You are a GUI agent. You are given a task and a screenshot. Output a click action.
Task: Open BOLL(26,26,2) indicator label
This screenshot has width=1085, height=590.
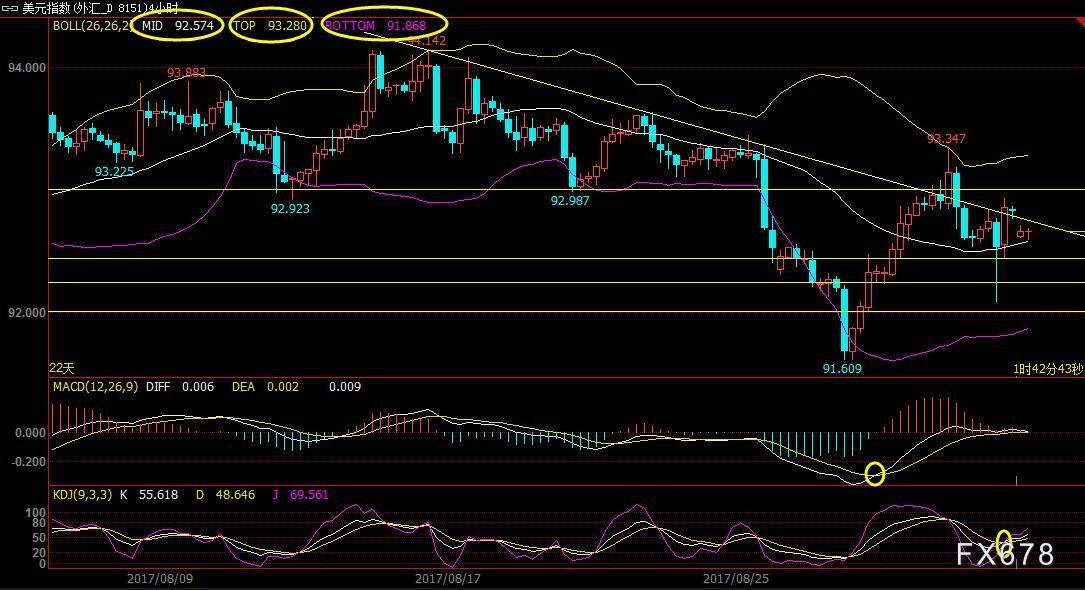(x=92, y=26)
